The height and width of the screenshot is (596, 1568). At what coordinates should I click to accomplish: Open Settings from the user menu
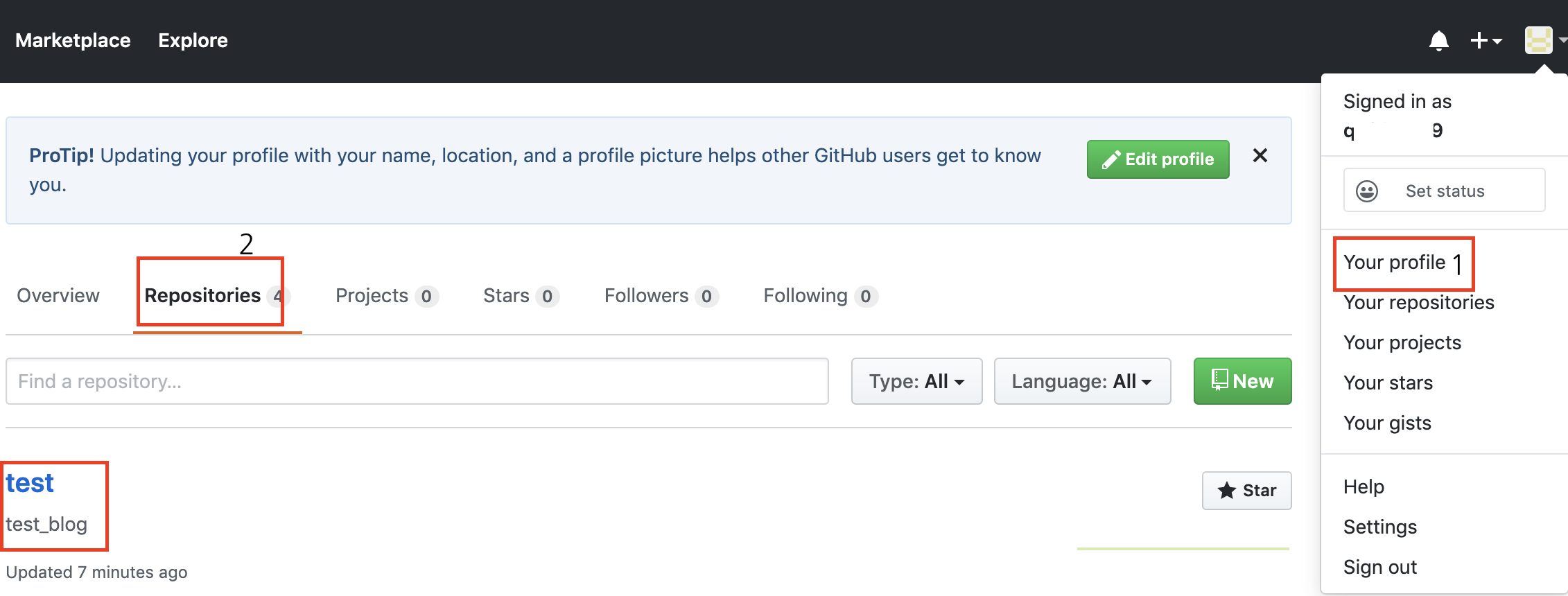pyautogui.click(x=1379, y=527)
